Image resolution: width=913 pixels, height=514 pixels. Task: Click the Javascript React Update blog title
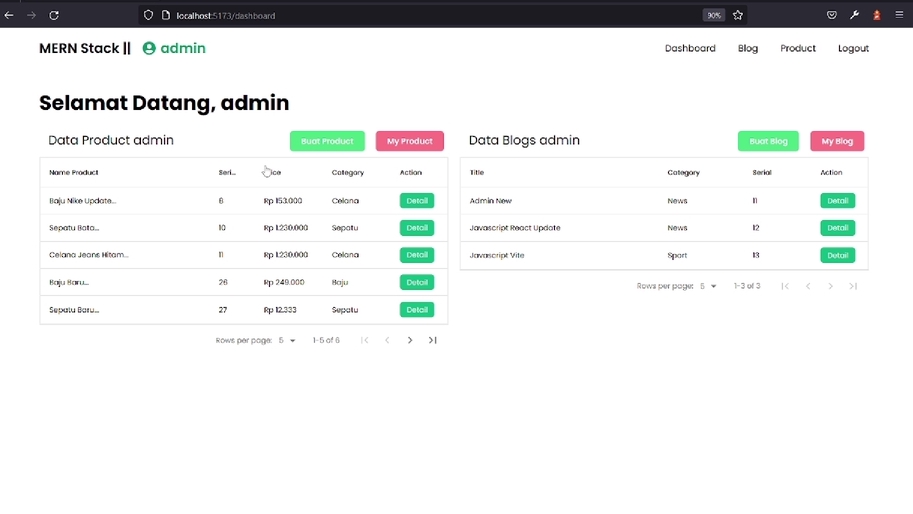pos(515,228)
